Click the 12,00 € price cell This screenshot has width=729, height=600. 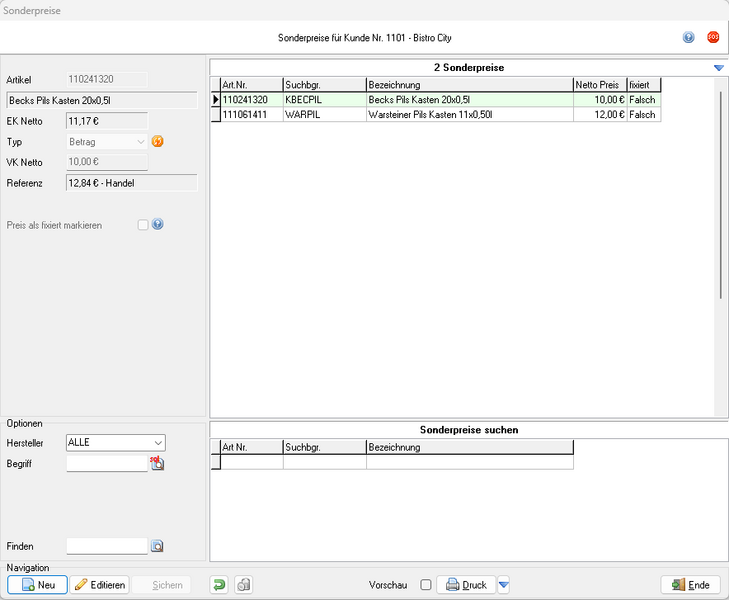pos(600,115)
